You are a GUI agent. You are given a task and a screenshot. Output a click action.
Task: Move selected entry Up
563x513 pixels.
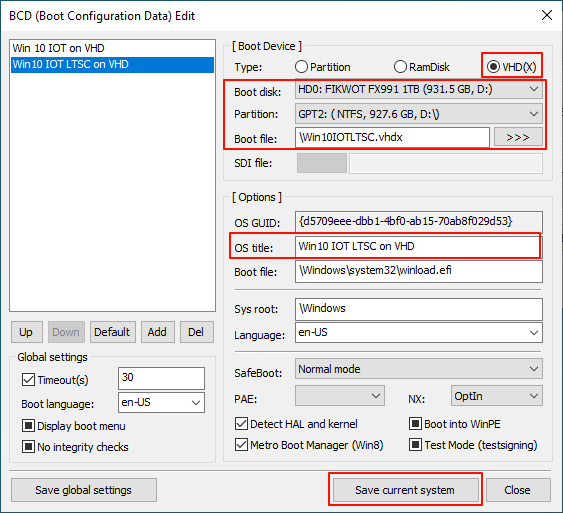[x=27, y=332]
